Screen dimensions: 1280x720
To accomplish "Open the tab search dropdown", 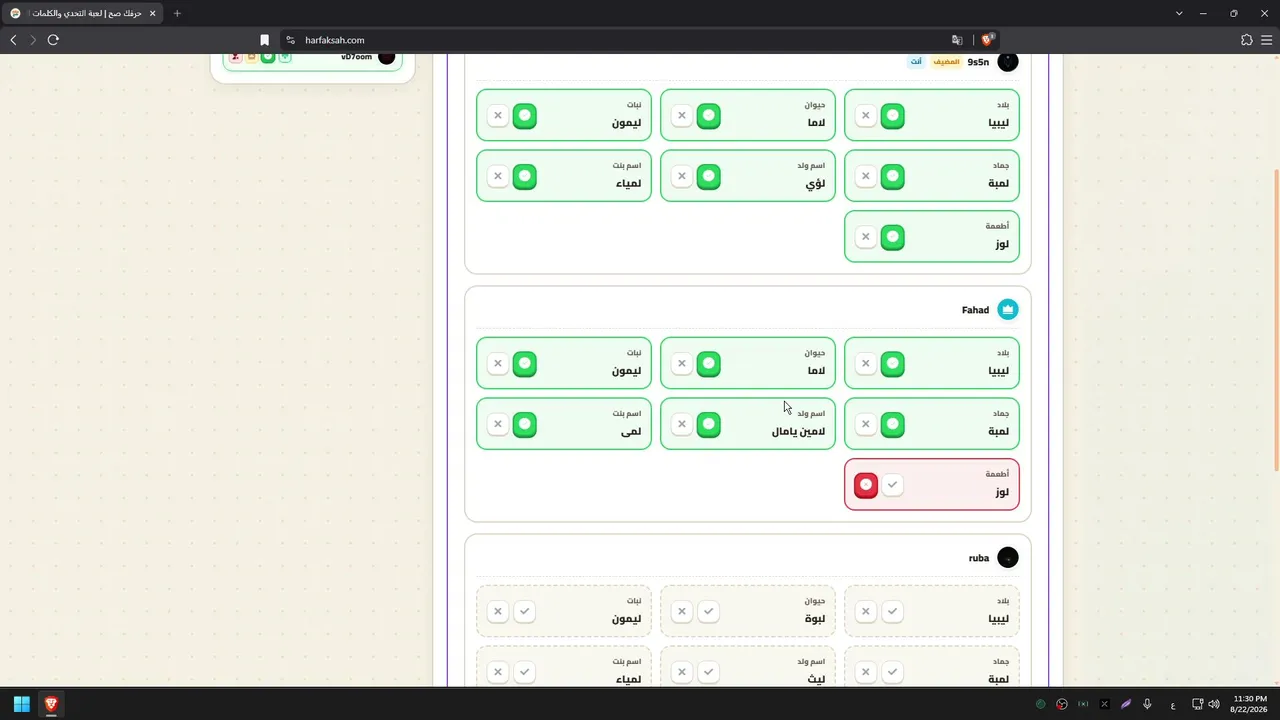I will coord(1179,13).
